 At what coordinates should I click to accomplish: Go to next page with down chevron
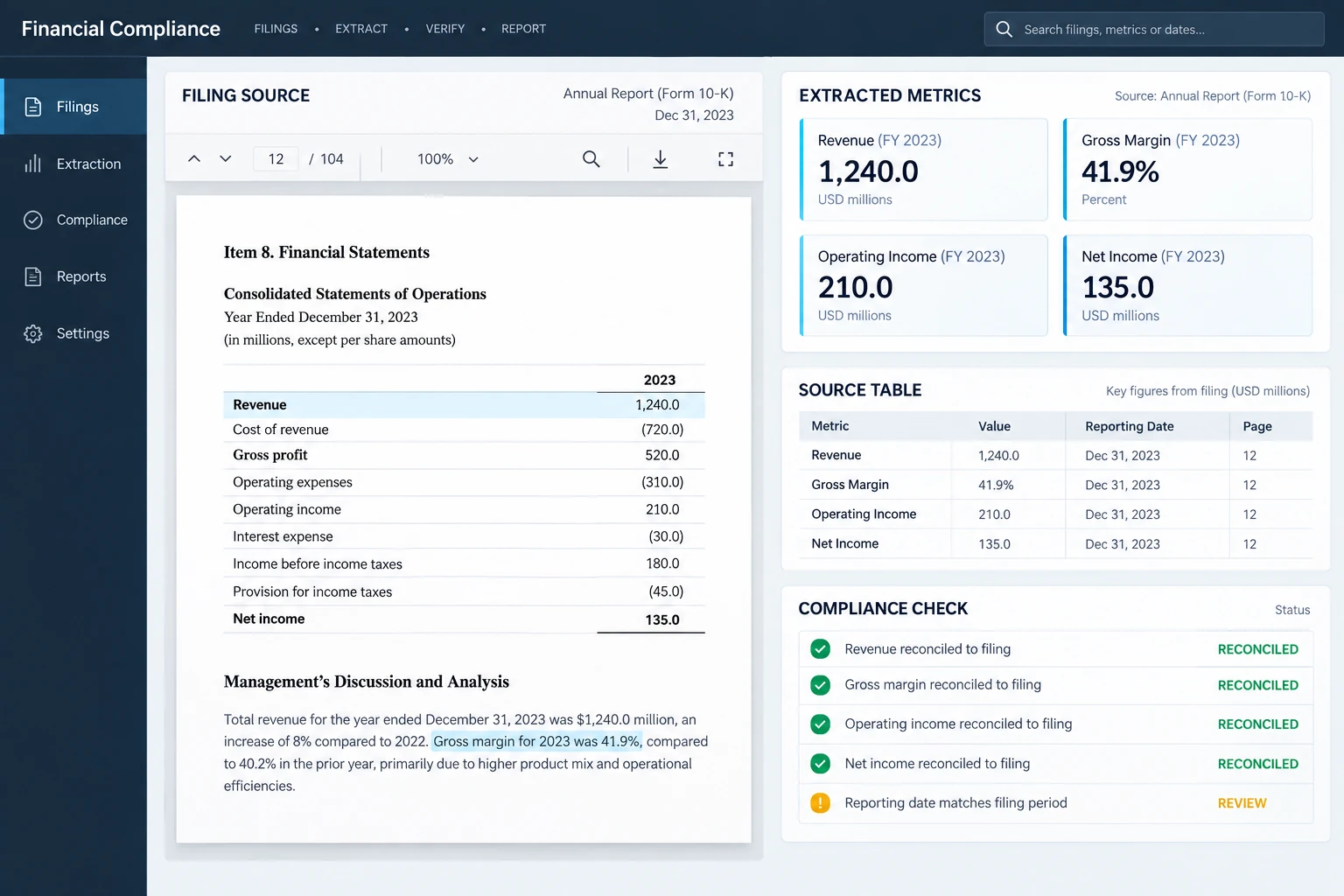[226, 159]
